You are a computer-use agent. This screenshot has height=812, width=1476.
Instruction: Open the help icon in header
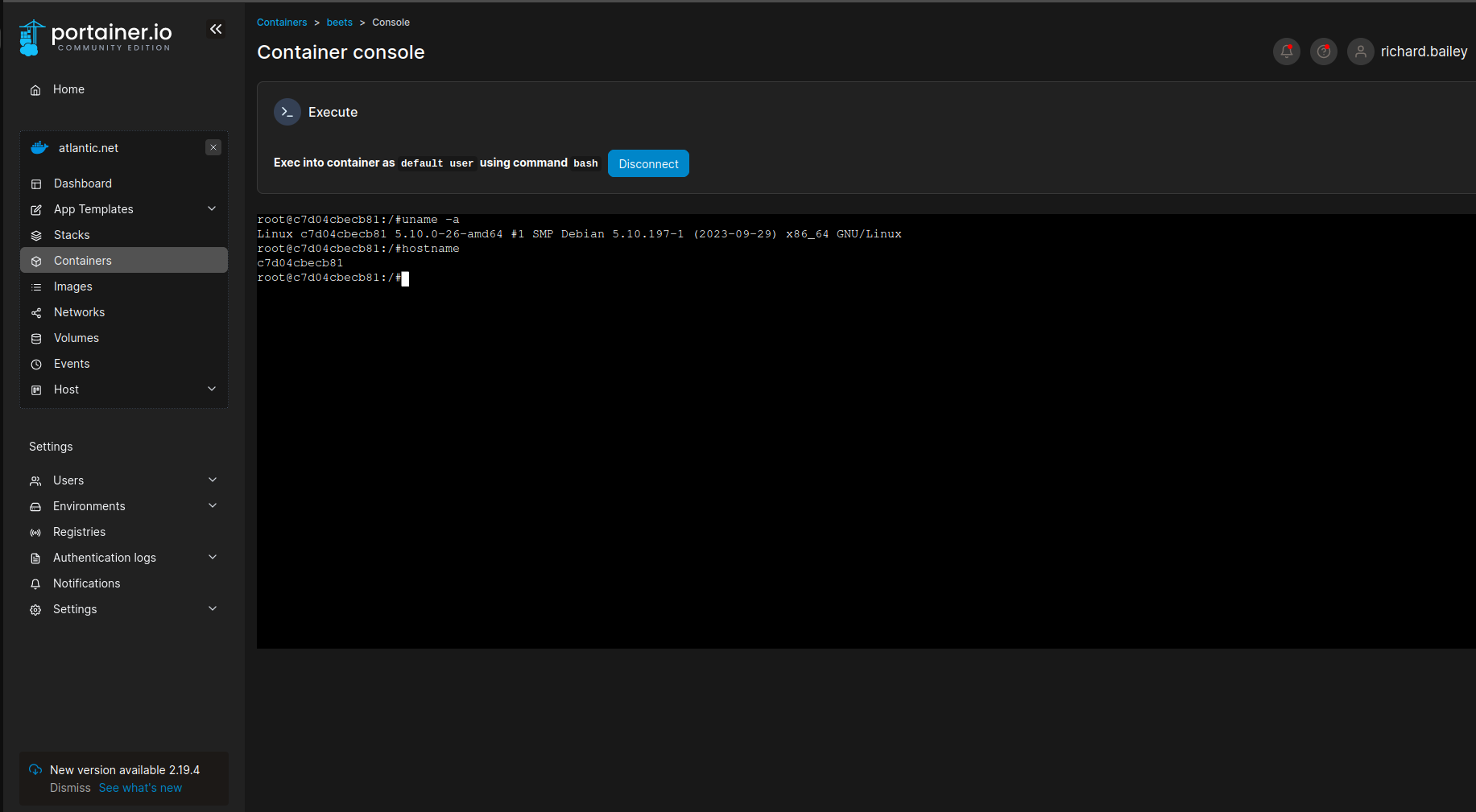1324,52
